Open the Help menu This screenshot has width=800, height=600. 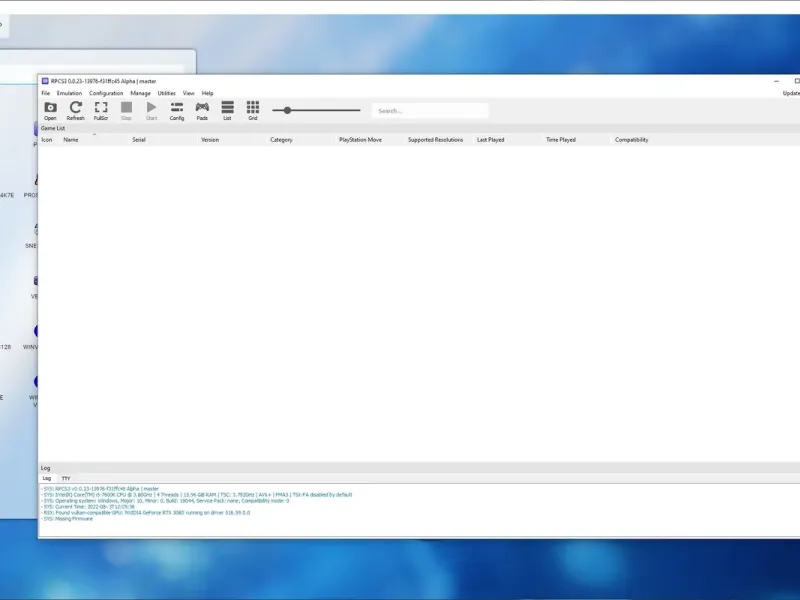click(207, 93)
